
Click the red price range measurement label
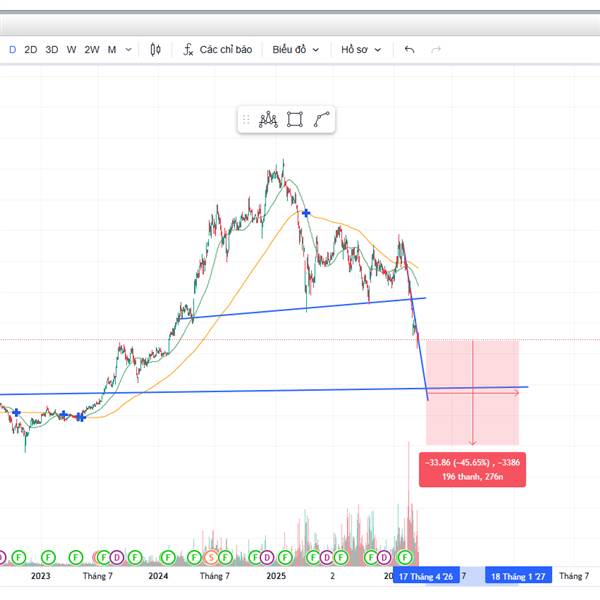(472, 470)
